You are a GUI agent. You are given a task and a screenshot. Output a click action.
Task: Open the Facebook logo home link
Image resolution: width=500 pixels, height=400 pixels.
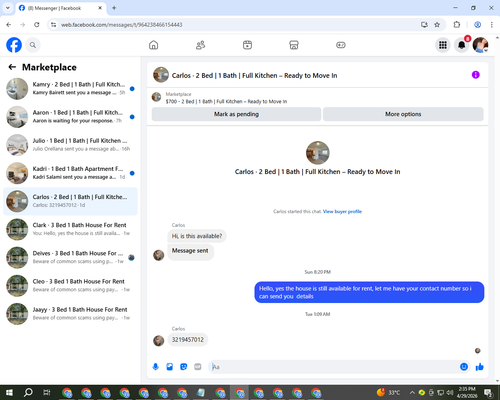[14, 45]
